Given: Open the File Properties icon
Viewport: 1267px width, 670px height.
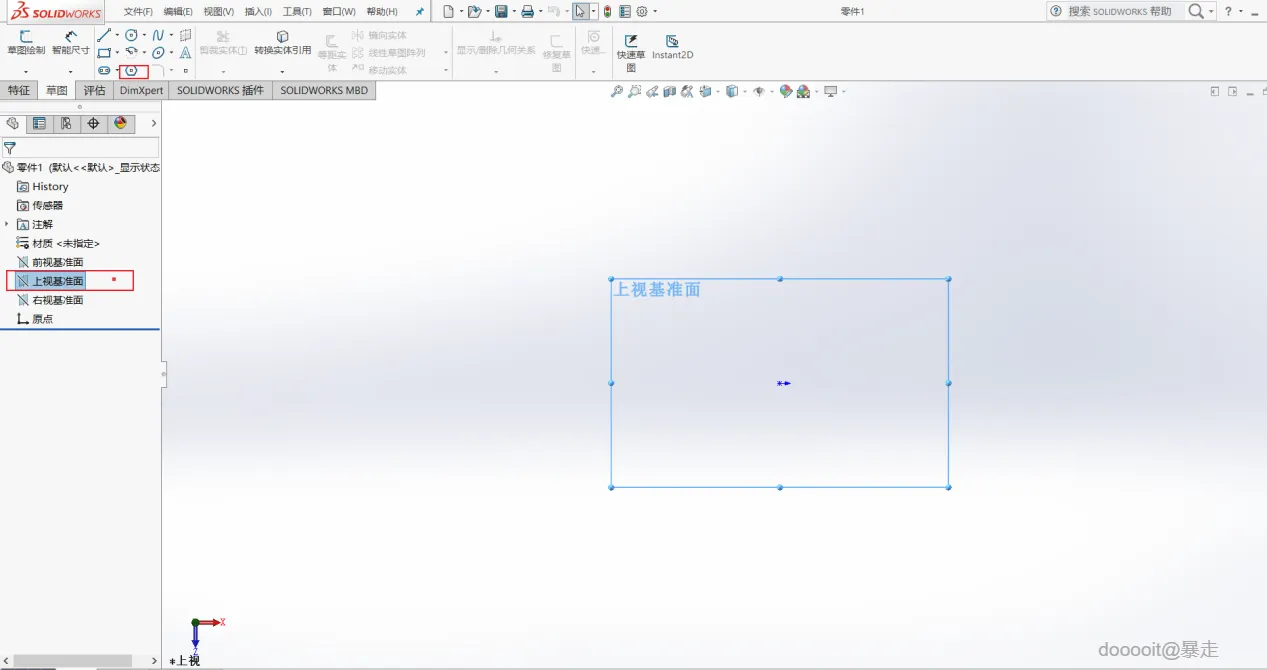Looking at the screenshot, I should click(x=625, y=11).
